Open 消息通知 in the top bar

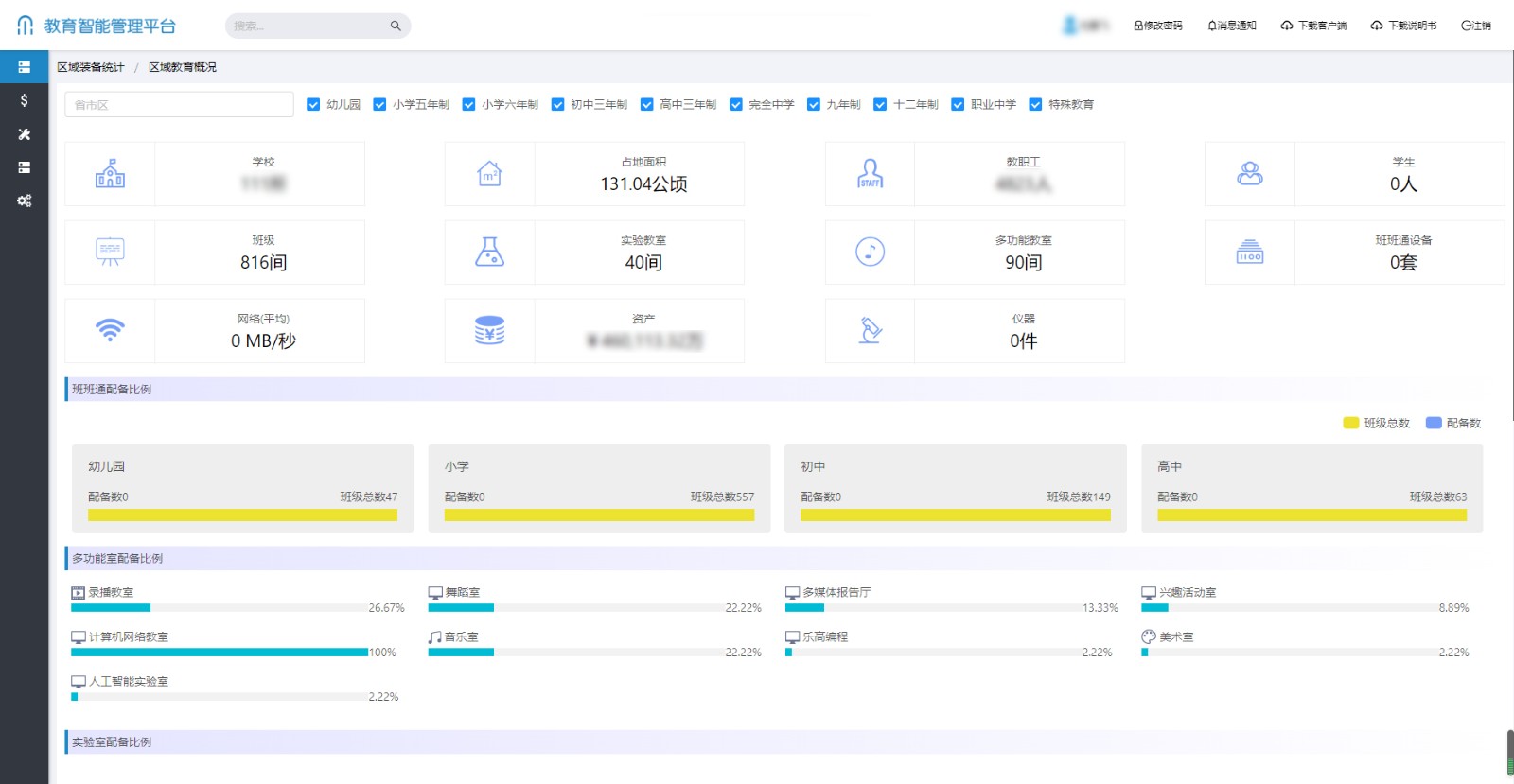click(1232, 26)
